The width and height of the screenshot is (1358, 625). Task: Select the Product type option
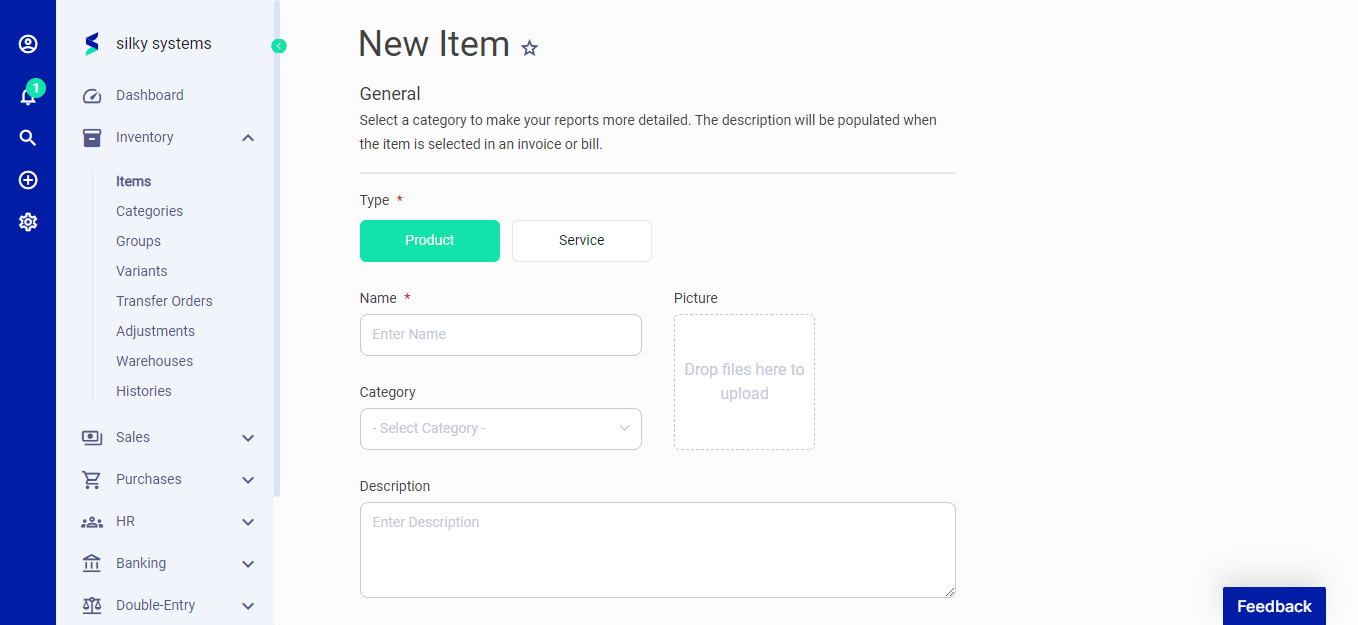(x=430, y=241)
